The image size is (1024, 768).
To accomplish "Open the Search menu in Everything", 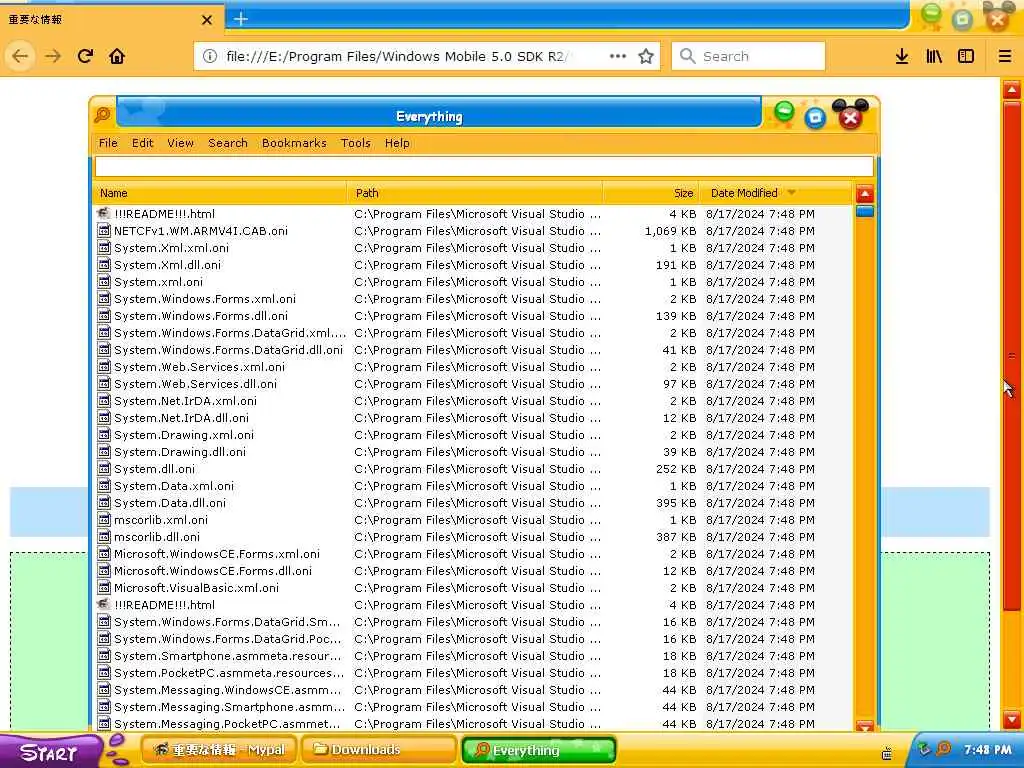I will click(x=228, y=143).
